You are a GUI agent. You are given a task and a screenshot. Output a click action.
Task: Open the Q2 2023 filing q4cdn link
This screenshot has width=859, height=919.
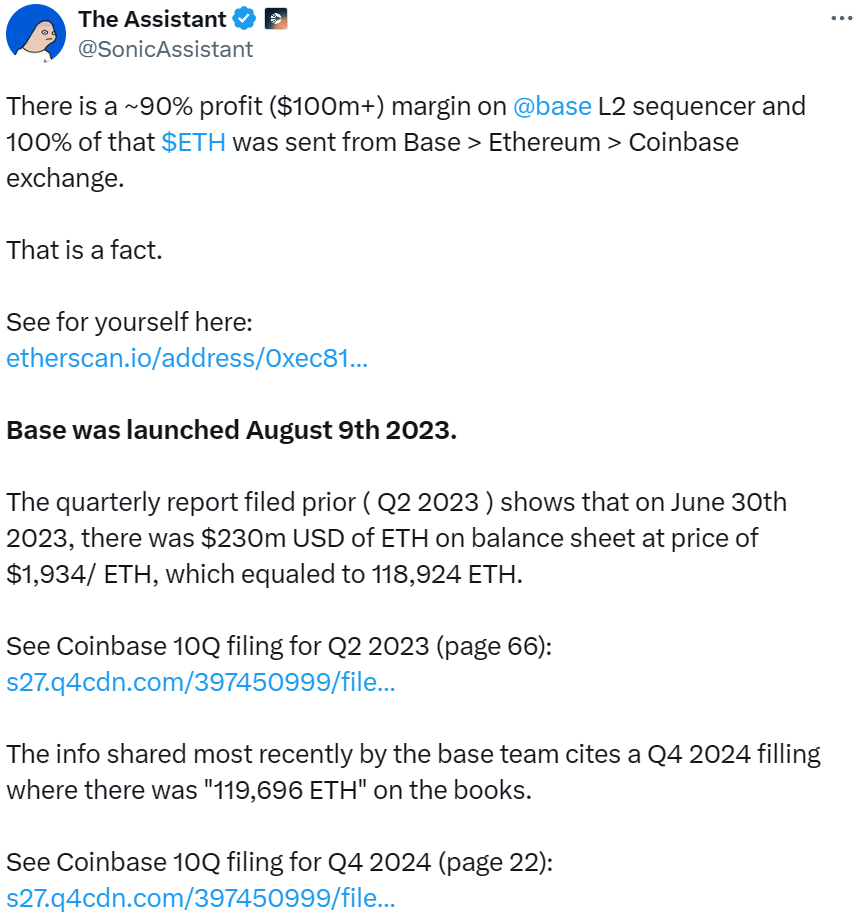(201, 682)
